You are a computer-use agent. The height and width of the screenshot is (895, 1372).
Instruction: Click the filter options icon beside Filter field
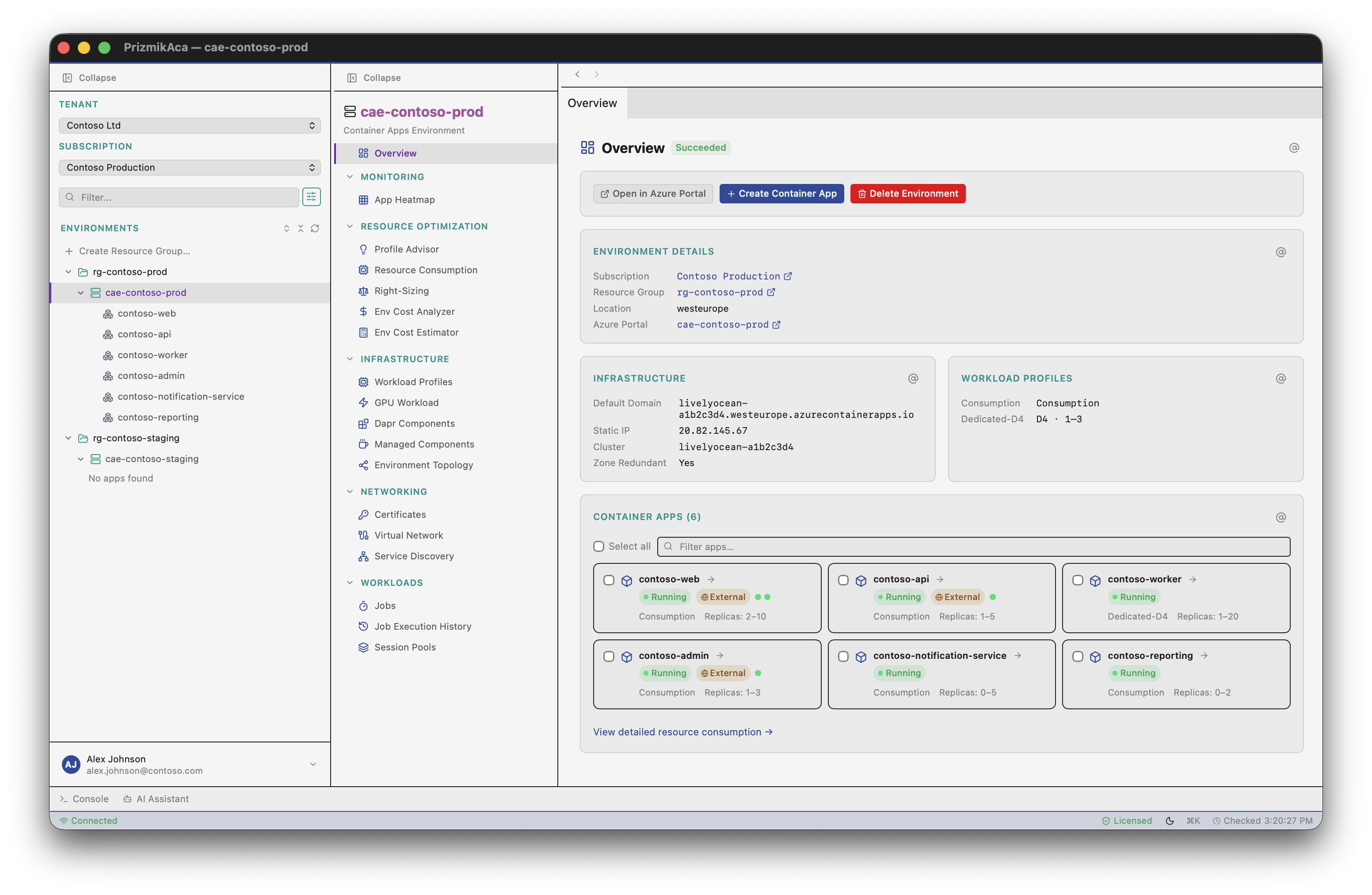tap(311, 197)
